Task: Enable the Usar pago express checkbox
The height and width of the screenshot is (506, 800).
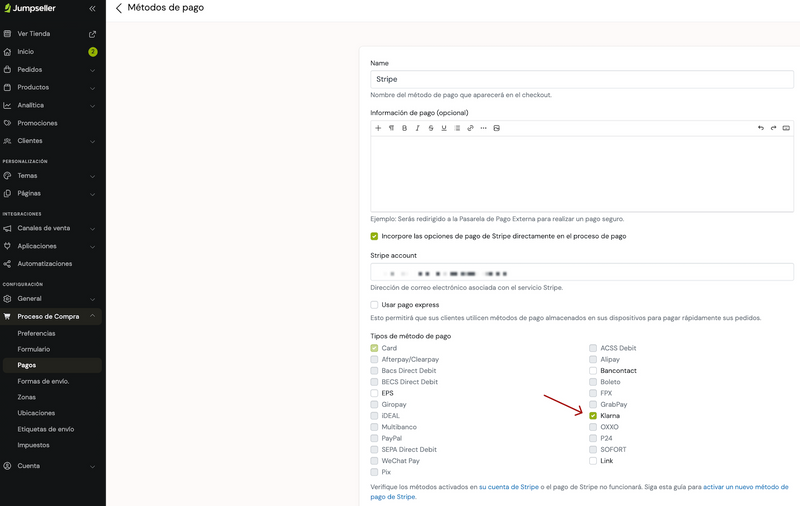Action: (374, 305)
